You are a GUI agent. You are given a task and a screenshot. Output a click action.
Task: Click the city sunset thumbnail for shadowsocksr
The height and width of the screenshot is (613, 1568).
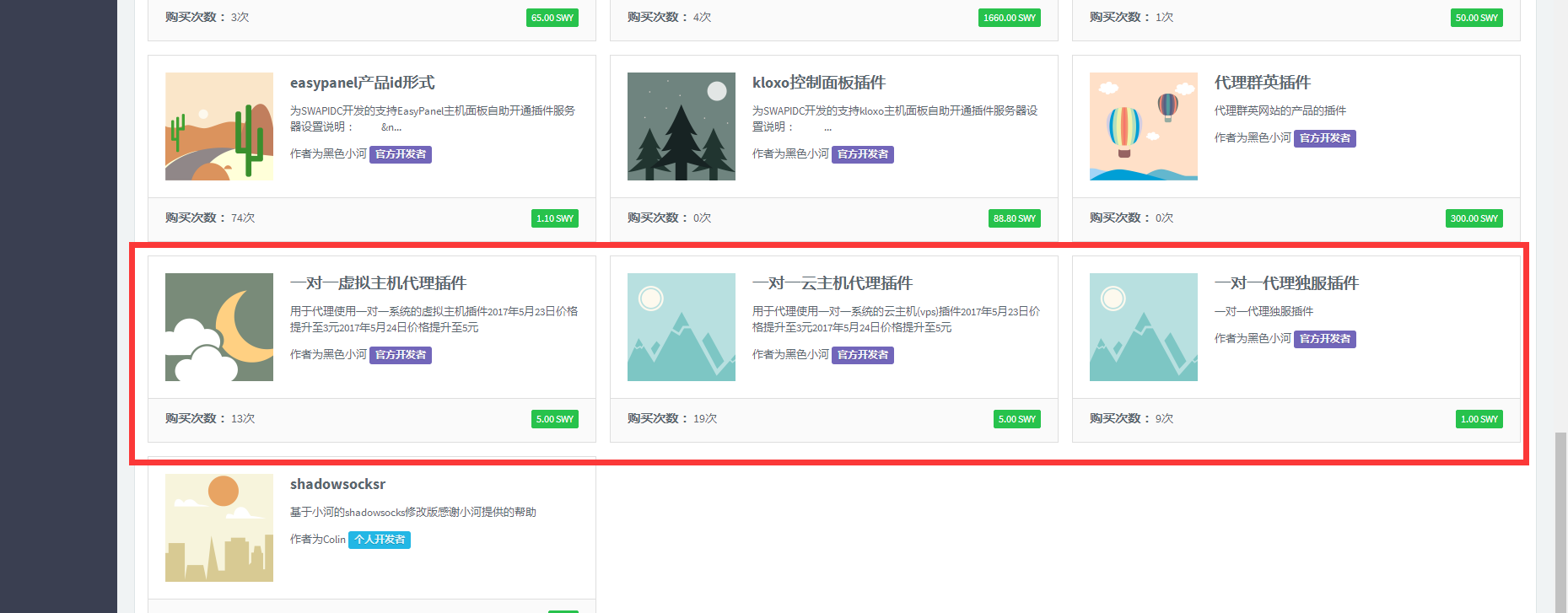[219, 528]
